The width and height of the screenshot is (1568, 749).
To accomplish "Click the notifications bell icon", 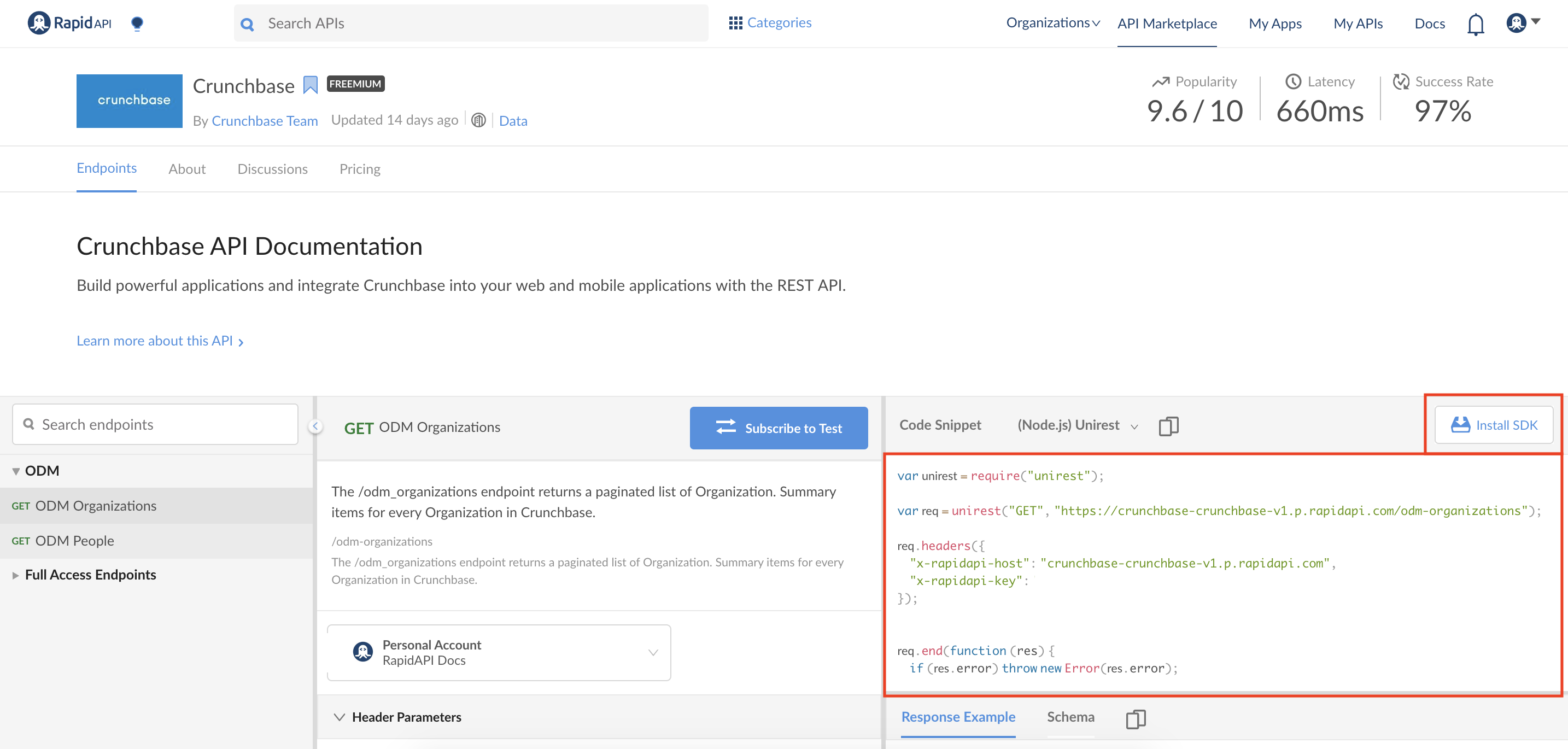I will (x=1475, y=25).
